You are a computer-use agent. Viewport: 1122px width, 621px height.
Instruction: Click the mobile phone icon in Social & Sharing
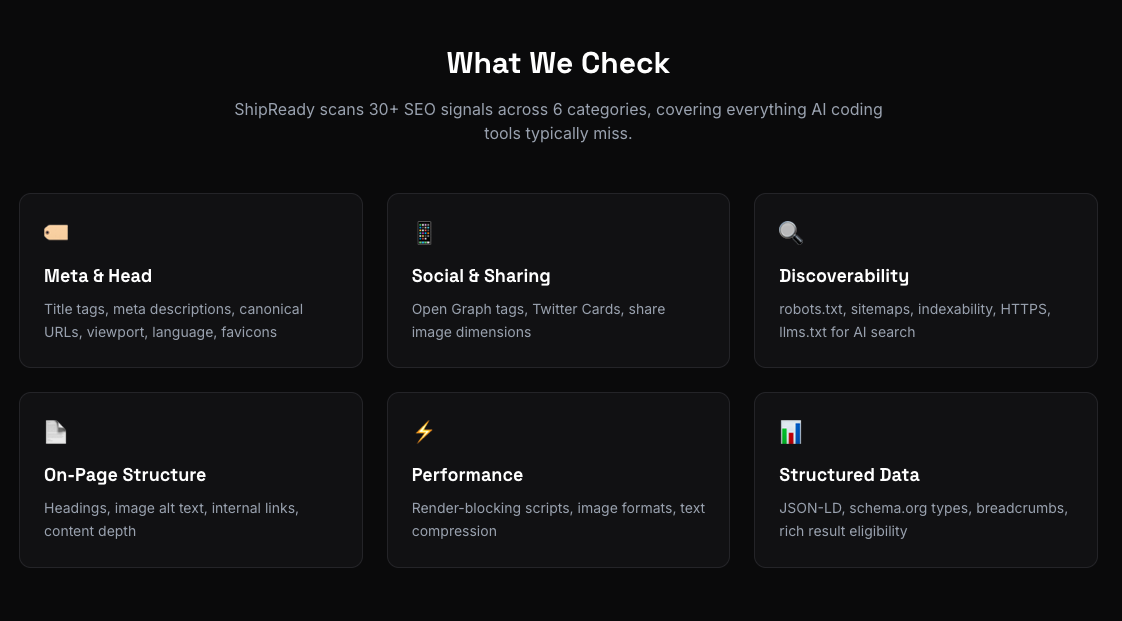click(424, 233)
